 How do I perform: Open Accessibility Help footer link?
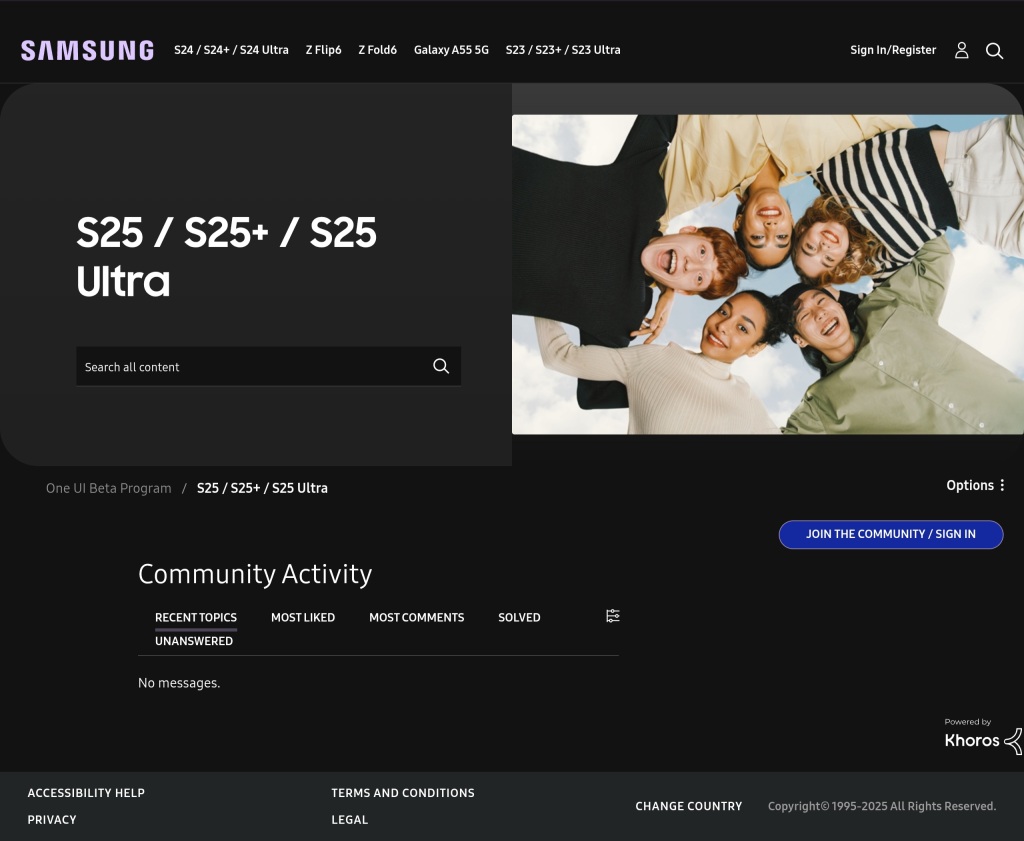pyautogui.click(x=86, y=793)
